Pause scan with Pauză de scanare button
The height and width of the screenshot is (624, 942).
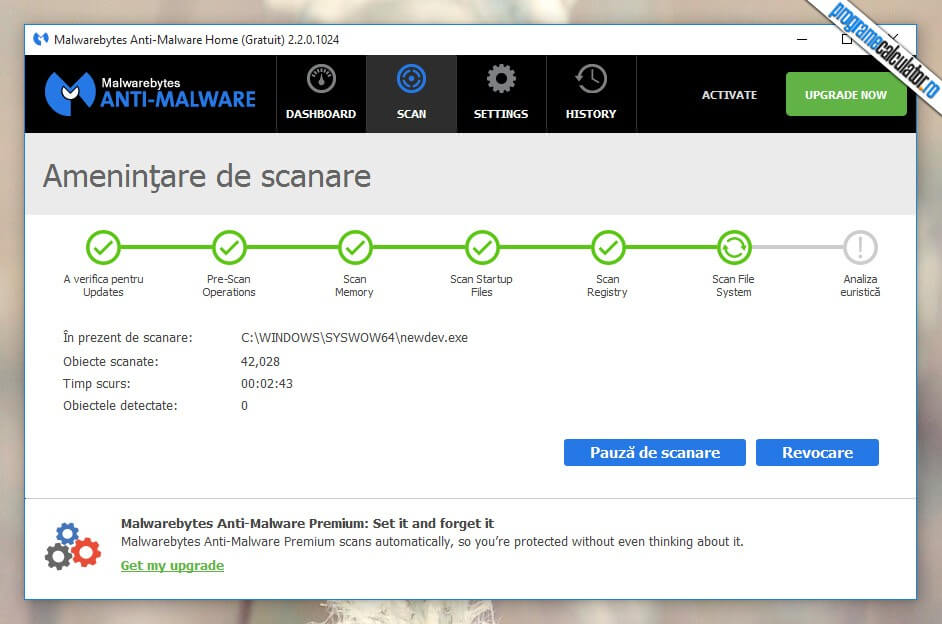point(655,452)
